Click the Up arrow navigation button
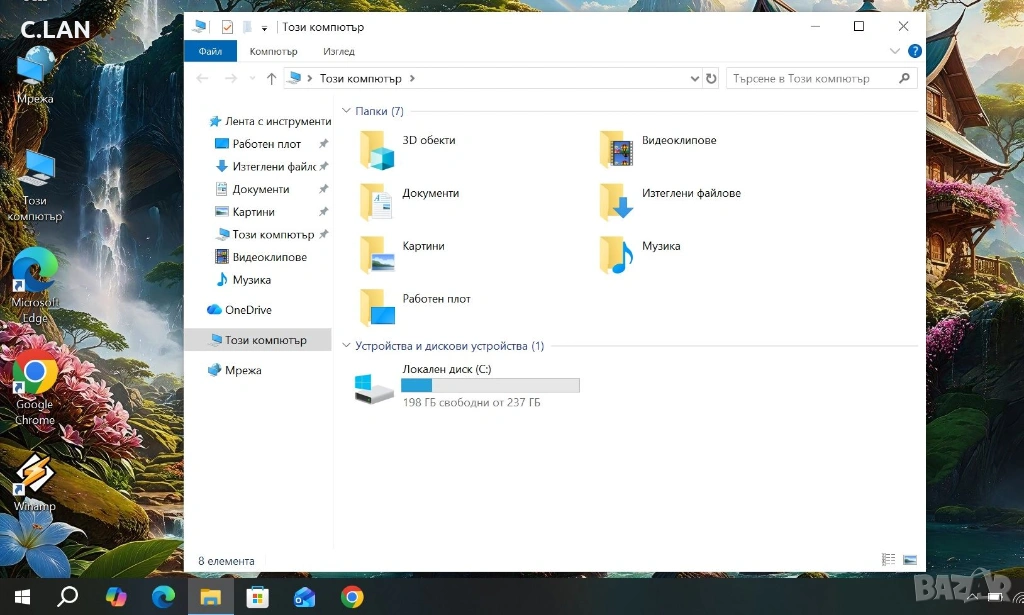The width and height of the screenshot is (1024, 615). click(271, 79)
